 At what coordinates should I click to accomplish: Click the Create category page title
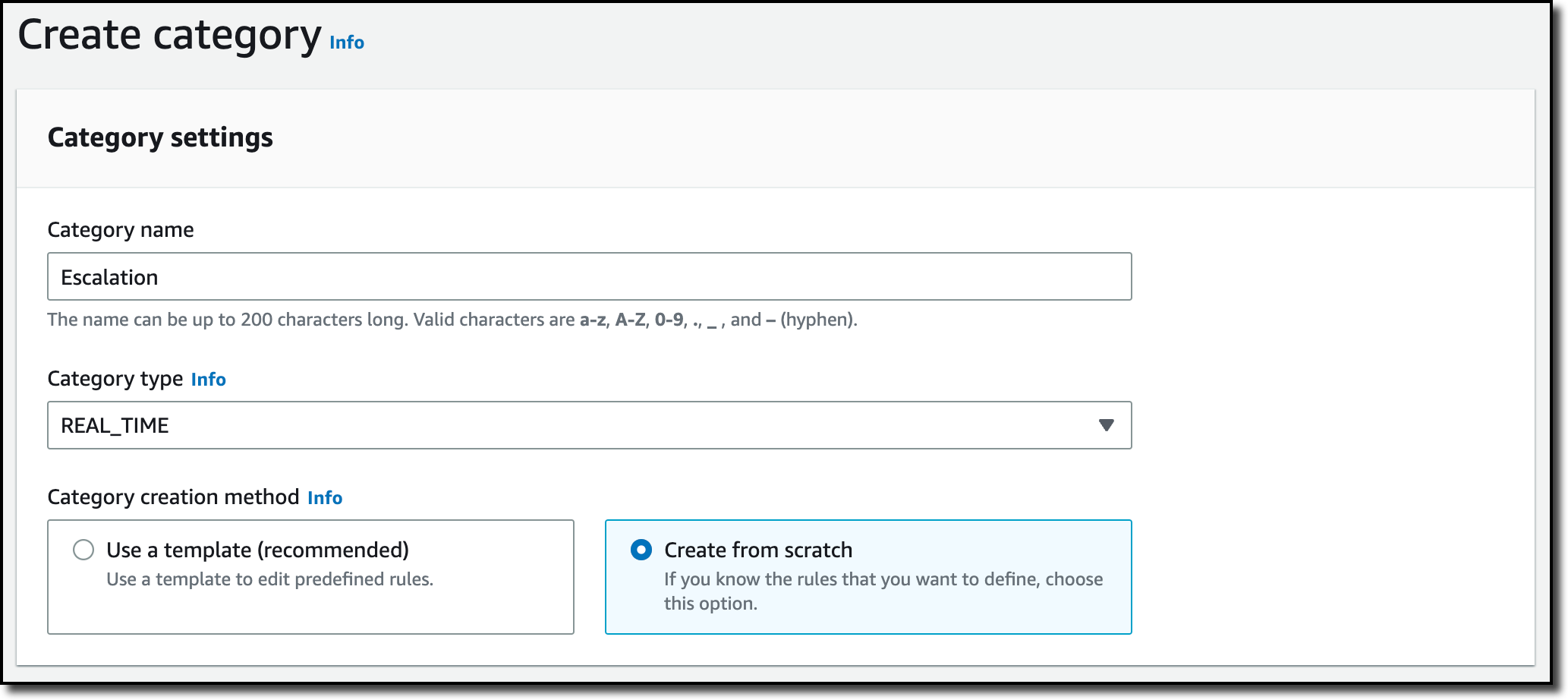pos(169,36)
